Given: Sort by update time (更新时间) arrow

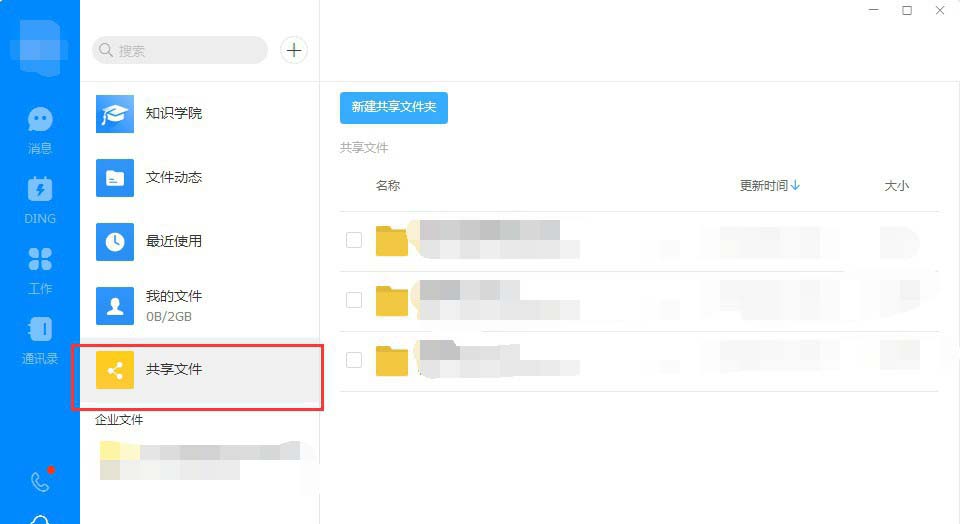Looking at the screenshot, I should pos(796,186).
